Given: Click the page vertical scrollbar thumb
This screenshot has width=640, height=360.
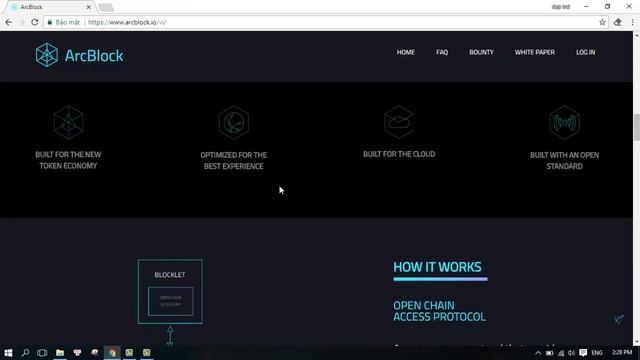Looking at the screenshot, I should coord(636,127).
